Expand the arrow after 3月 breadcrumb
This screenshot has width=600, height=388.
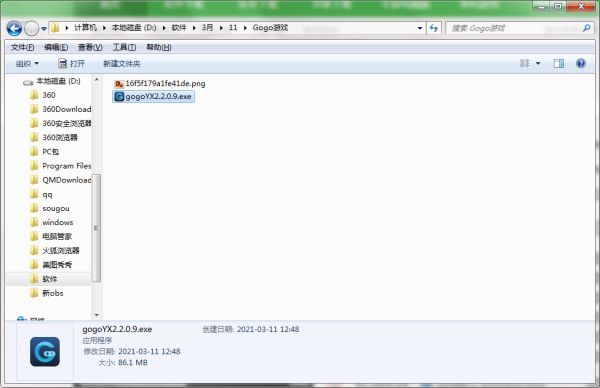point(221,28)
